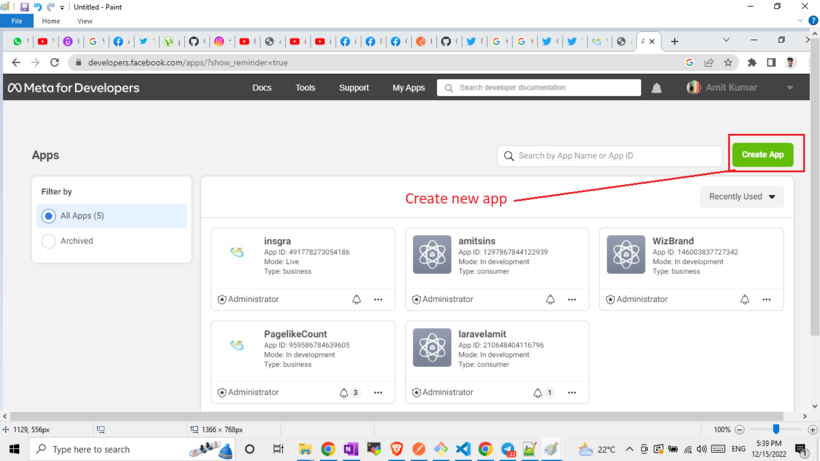Click the notification bell in Meta header
Image resolution: width=820 pixels, height=461 pixels.
coord(657,88)
